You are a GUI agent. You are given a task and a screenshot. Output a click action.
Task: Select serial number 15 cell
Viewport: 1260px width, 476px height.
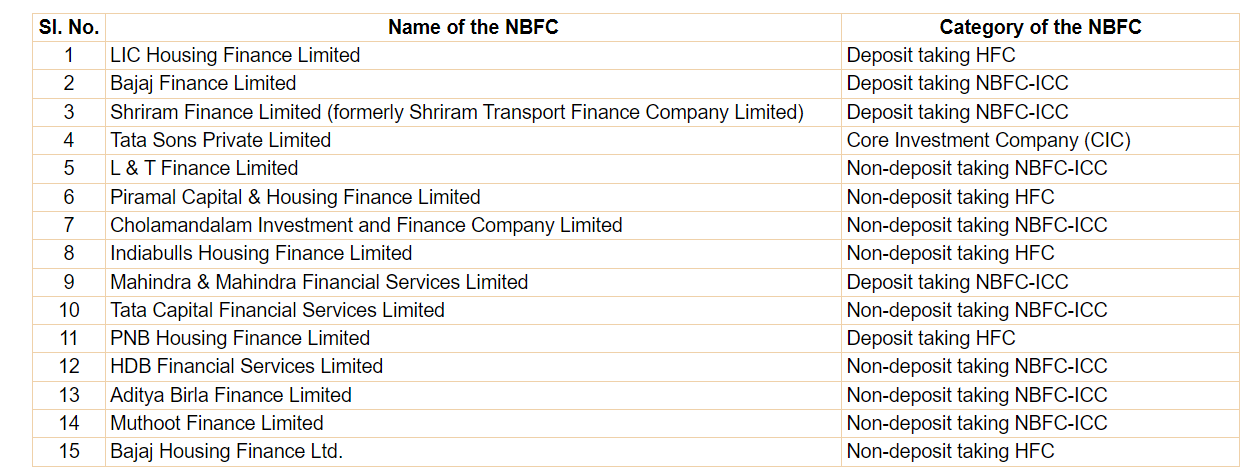69,451
